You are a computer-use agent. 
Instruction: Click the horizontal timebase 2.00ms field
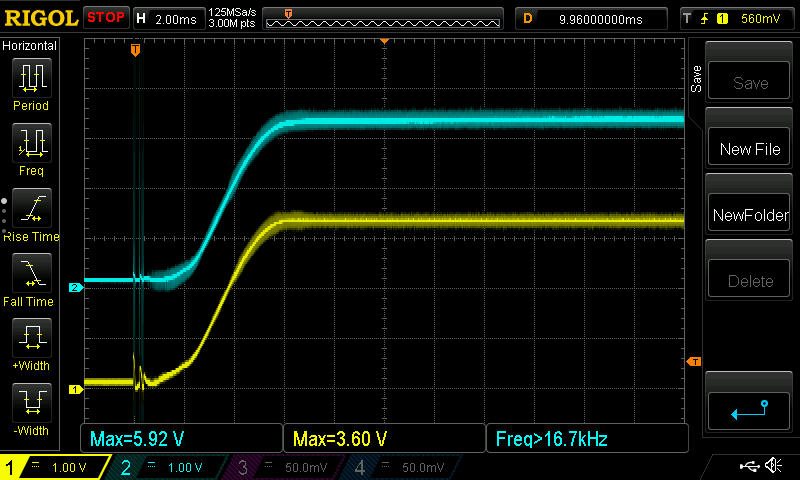coord(169,19)
